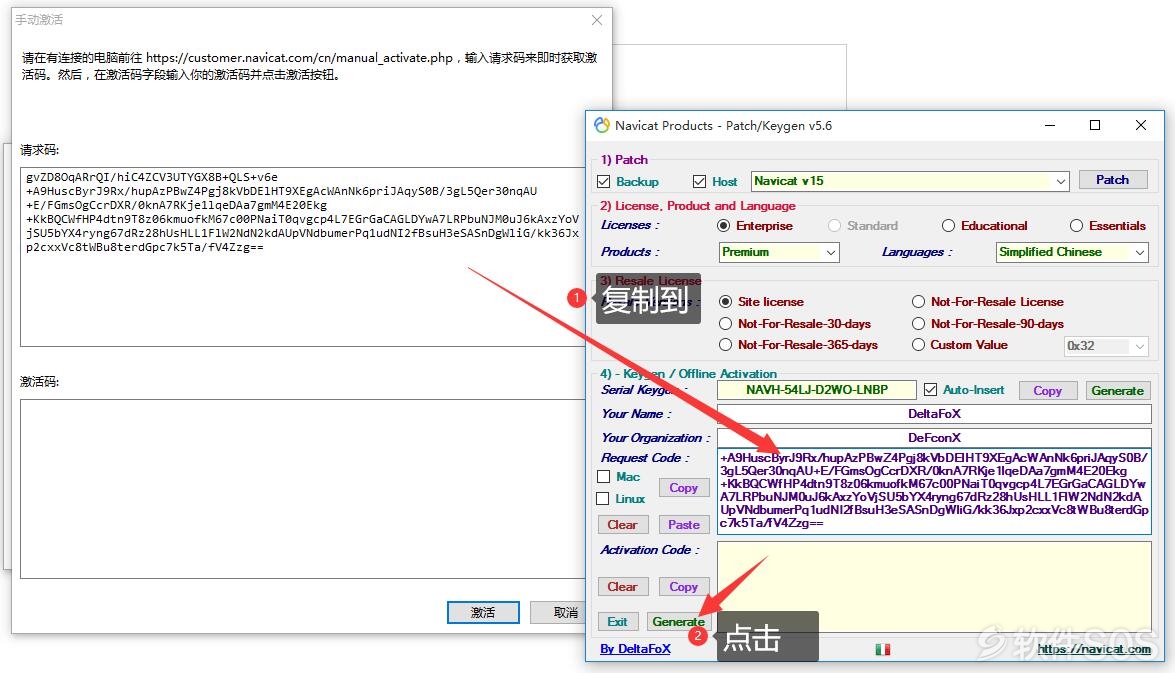1175x673 pixels.
Task: Generate the activation code
Action: point(678,621)
